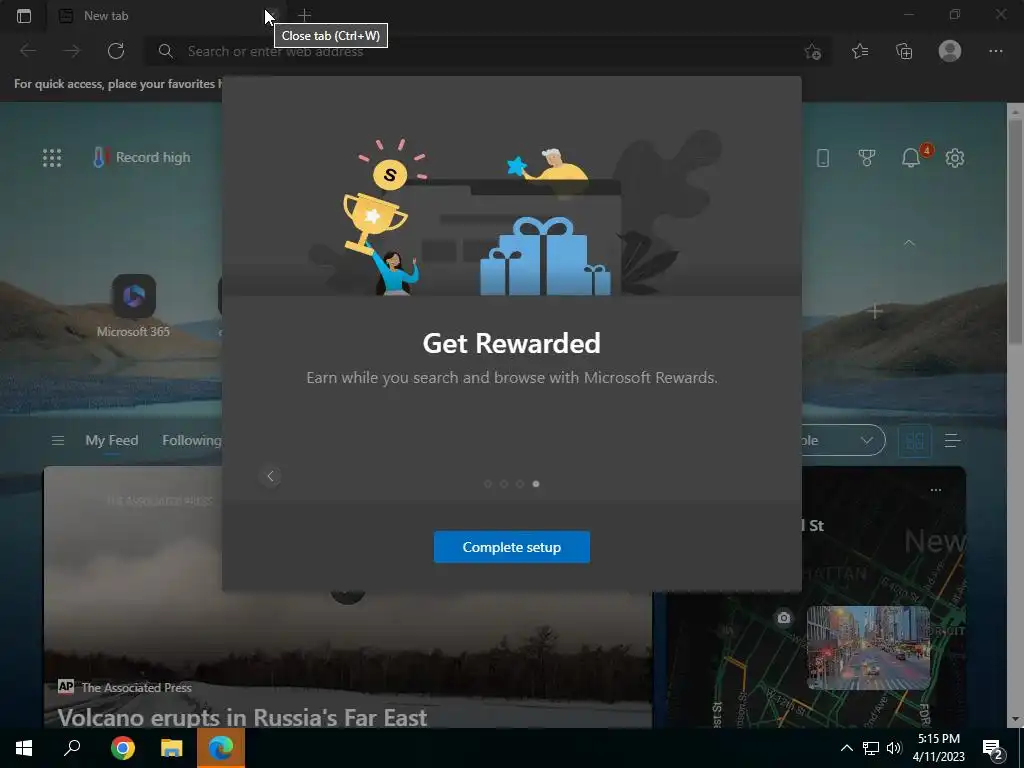
Task: Open the Settings and more ellipsis
Action: 995,51
